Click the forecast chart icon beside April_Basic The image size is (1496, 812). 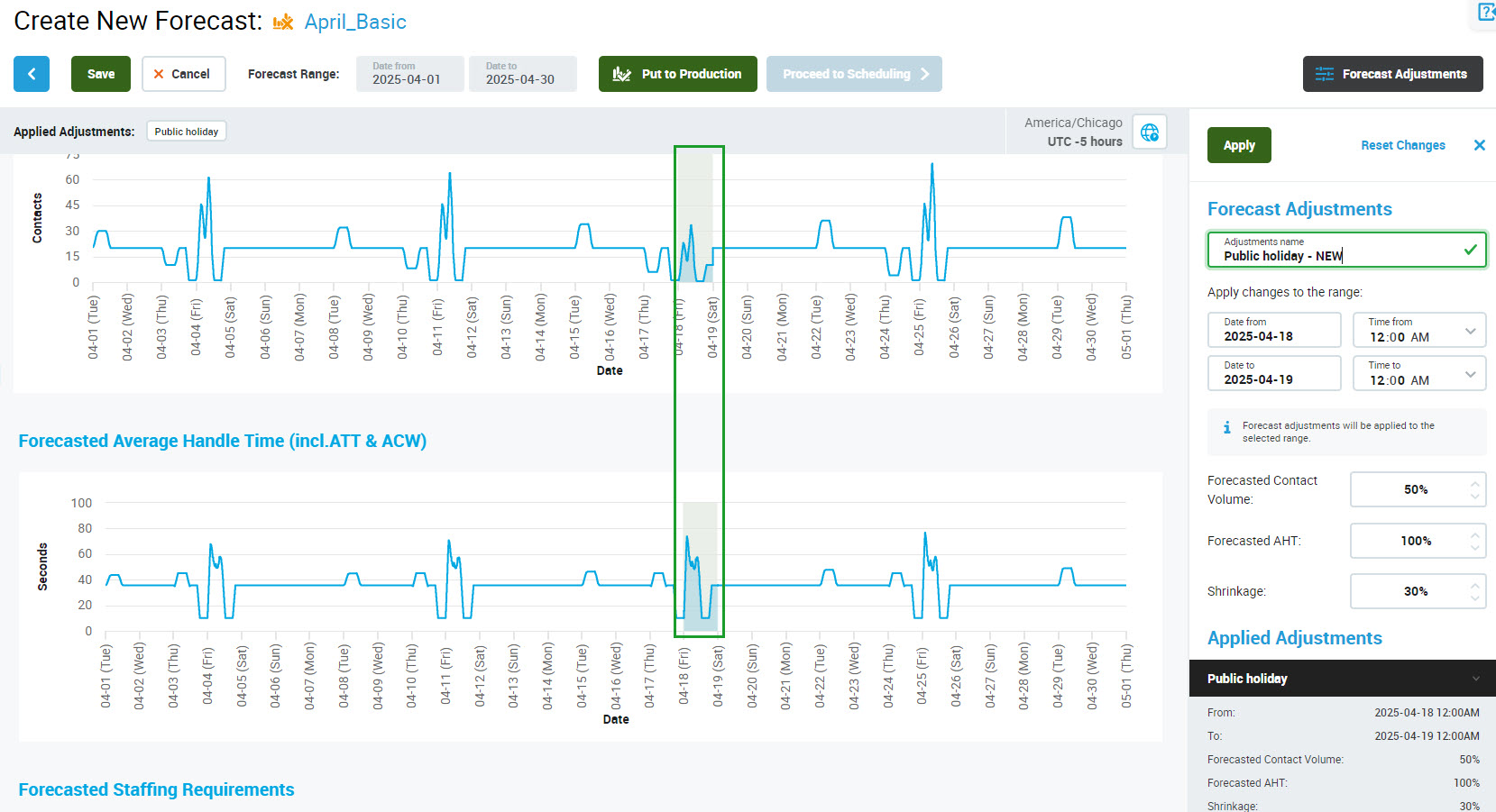[x=283, y=23]
